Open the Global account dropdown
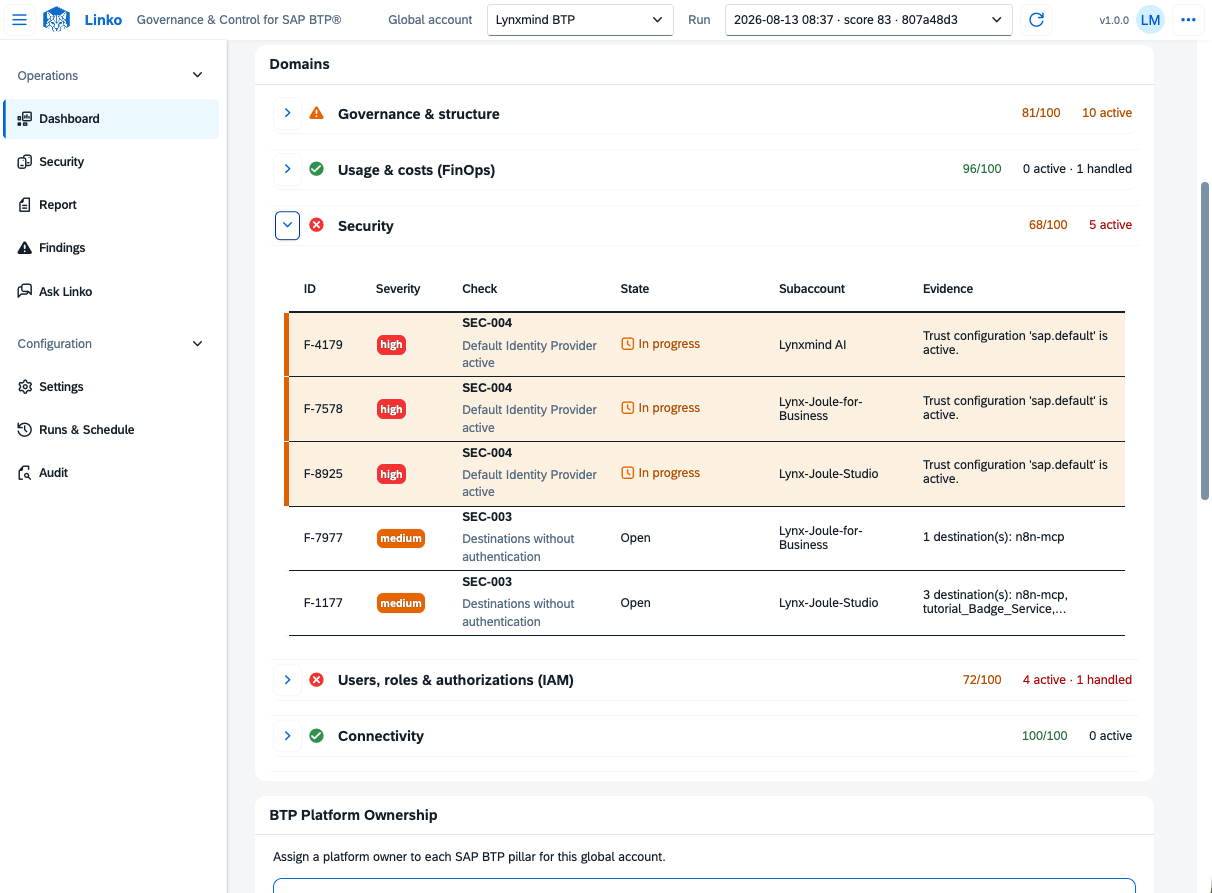This screenshot has height=893, width=1212. tap(579, 20)
